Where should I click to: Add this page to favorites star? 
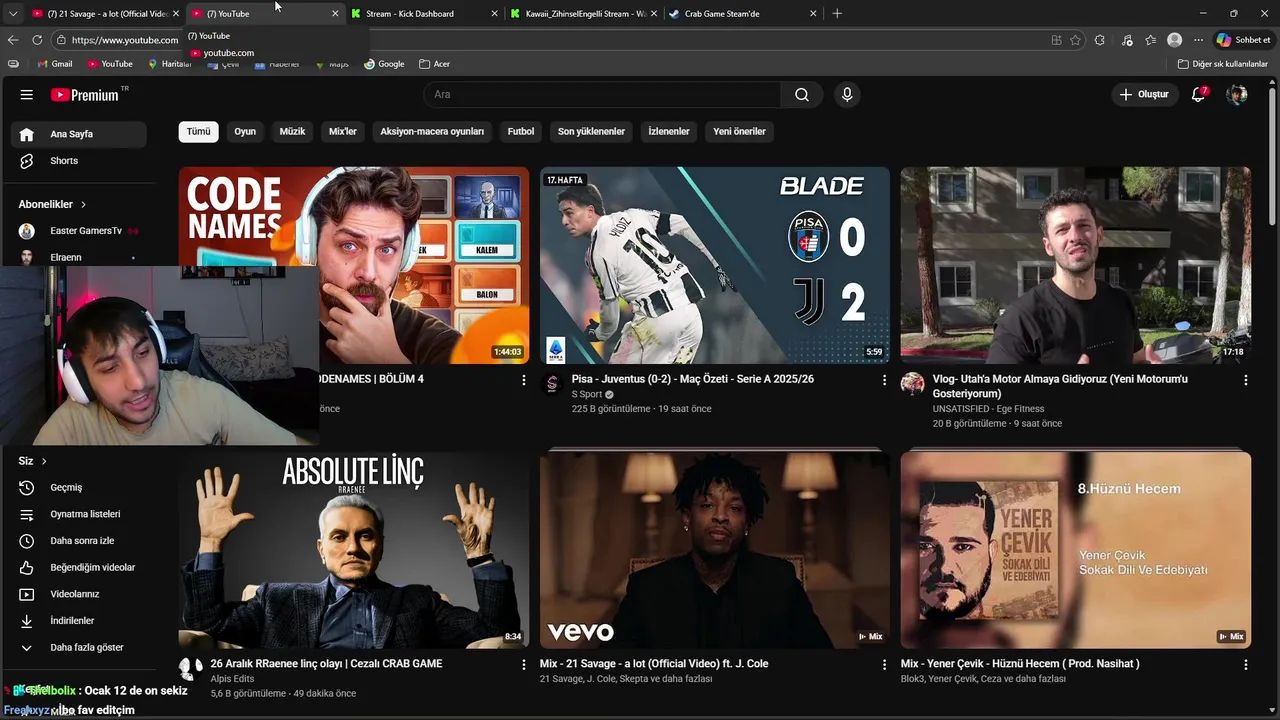pyautogui.click(x=1075, y=40)
